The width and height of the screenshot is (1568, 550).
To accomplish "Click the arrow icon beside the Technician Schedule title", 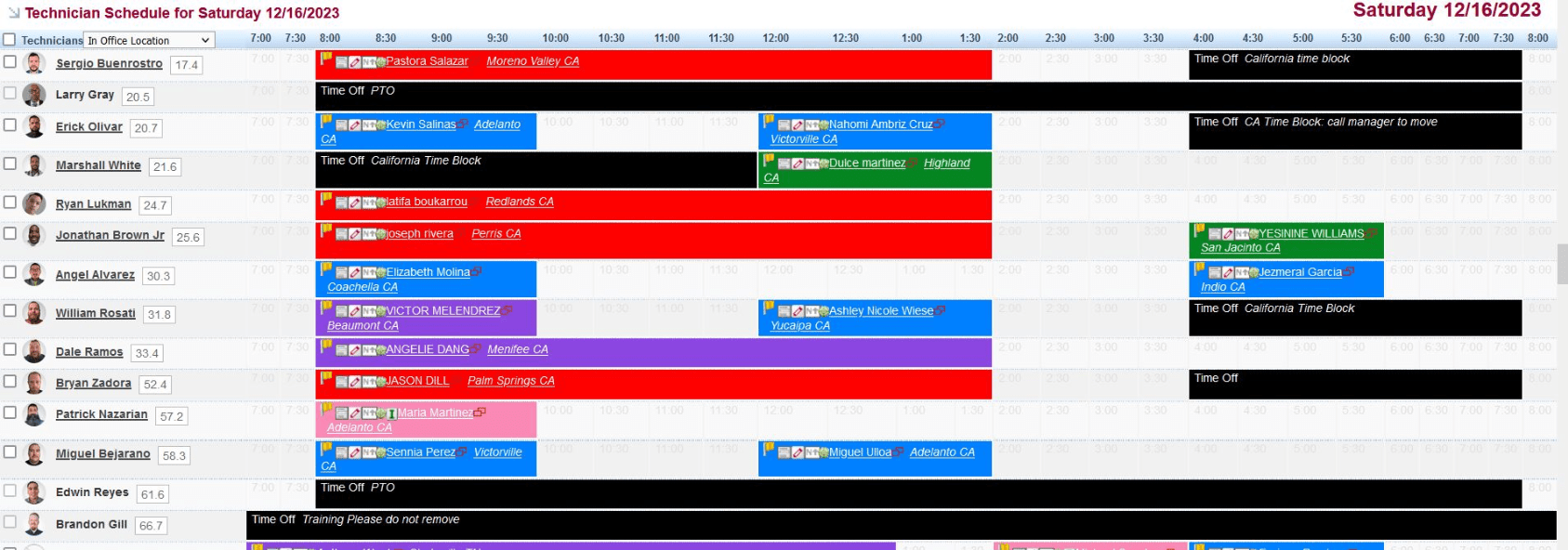I will [x=13, y=13].
